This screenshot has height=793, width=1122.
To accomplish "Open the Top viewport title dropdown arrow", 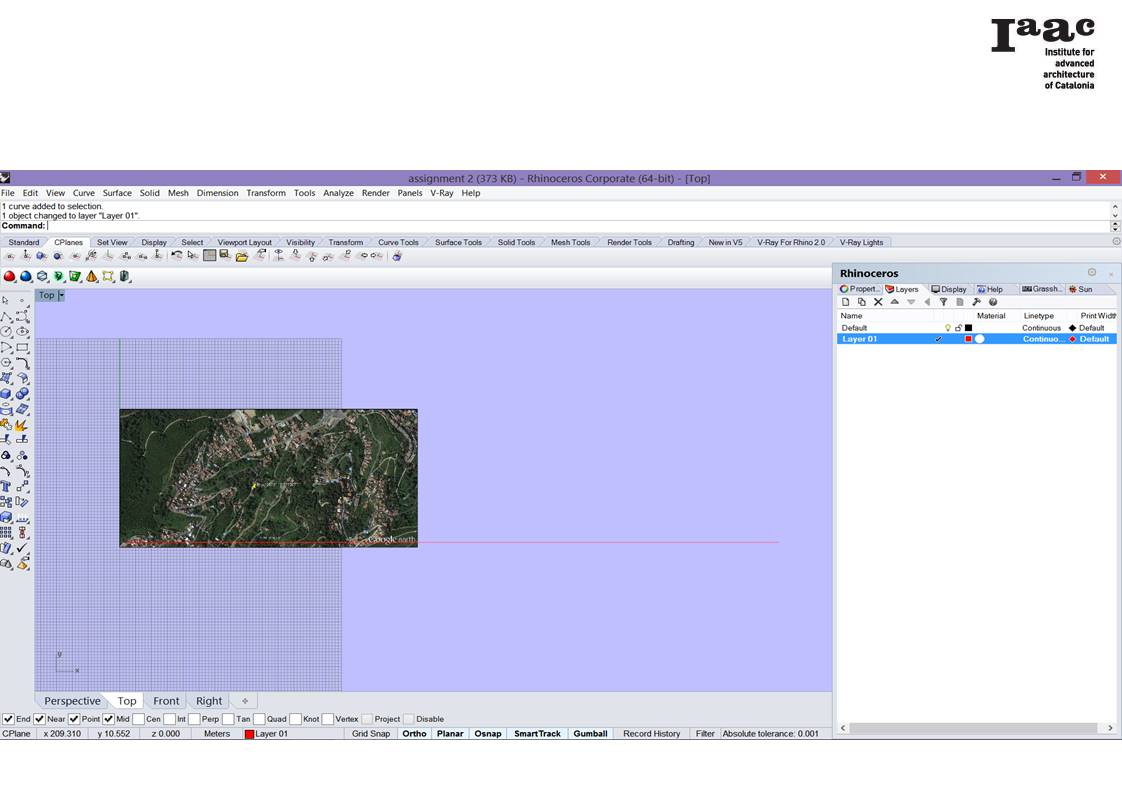I will [61, 296].
